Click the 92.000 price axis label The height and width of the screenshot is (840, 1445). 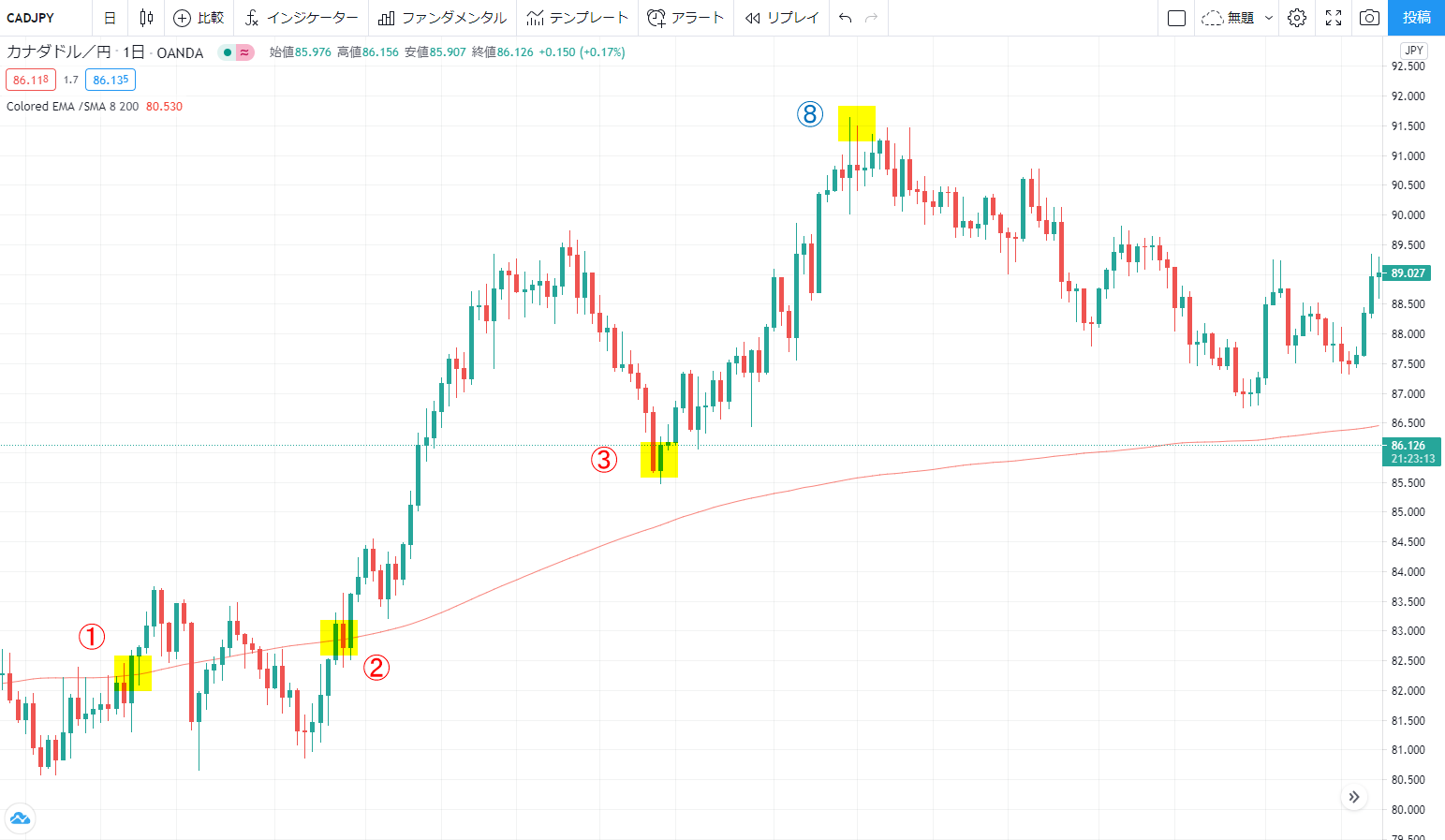[x=1408, y=96]
